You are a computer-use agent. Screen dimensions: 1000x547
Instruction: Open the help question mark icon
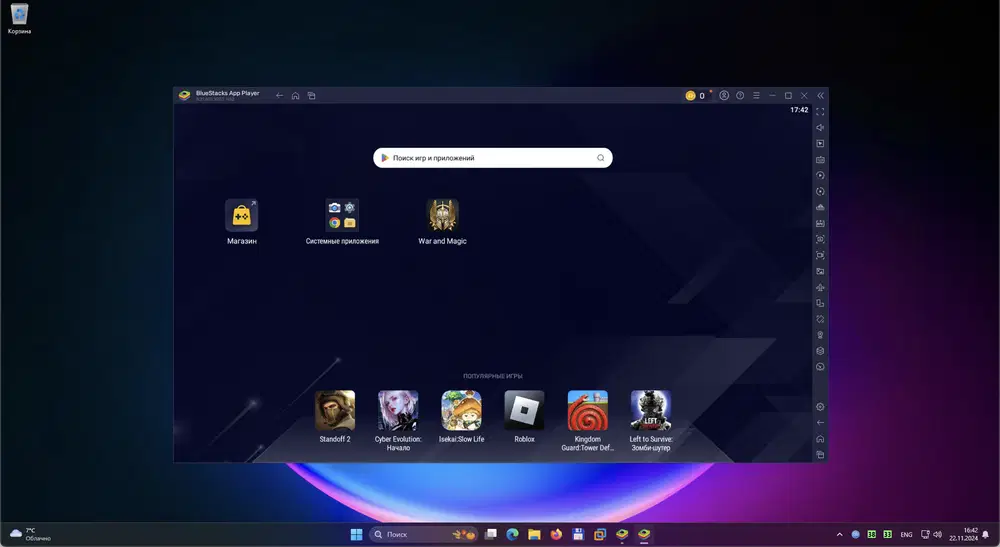point(740,96)
